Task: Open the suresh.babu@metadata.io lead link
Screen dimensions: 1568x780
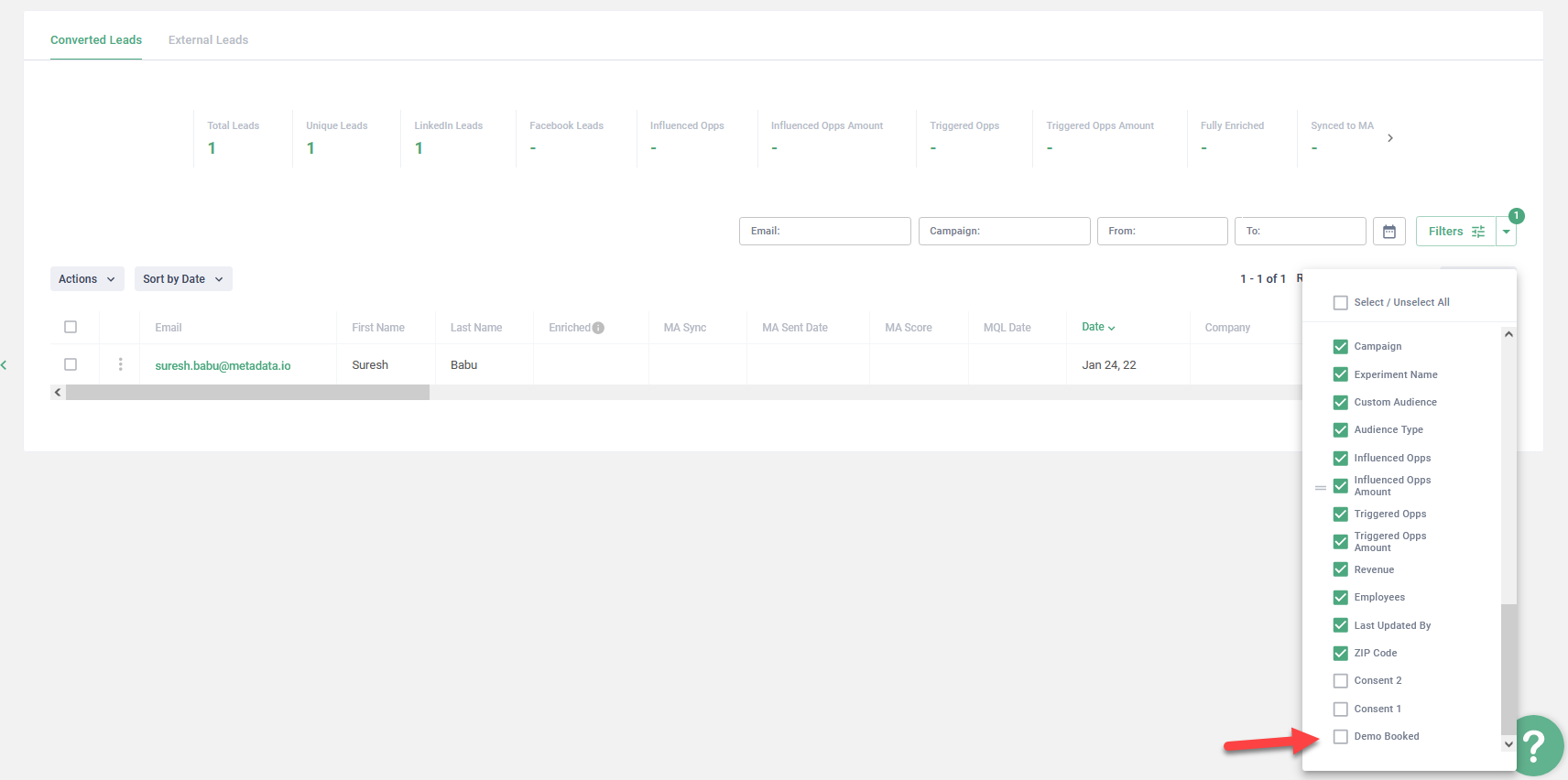Action: point(223,365)
